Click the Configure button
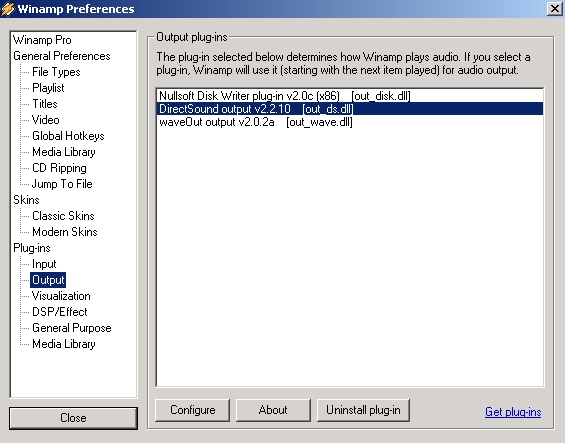 [x=192, y=410]
